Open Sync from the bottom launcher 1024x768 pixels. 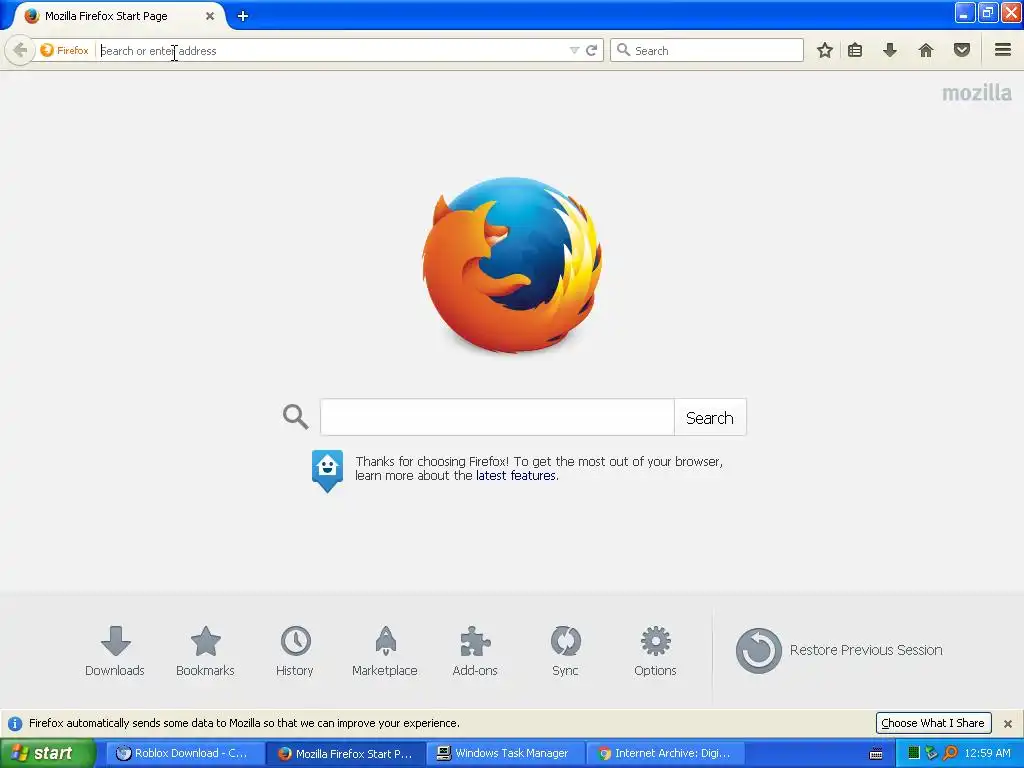(x=566, y=650)
